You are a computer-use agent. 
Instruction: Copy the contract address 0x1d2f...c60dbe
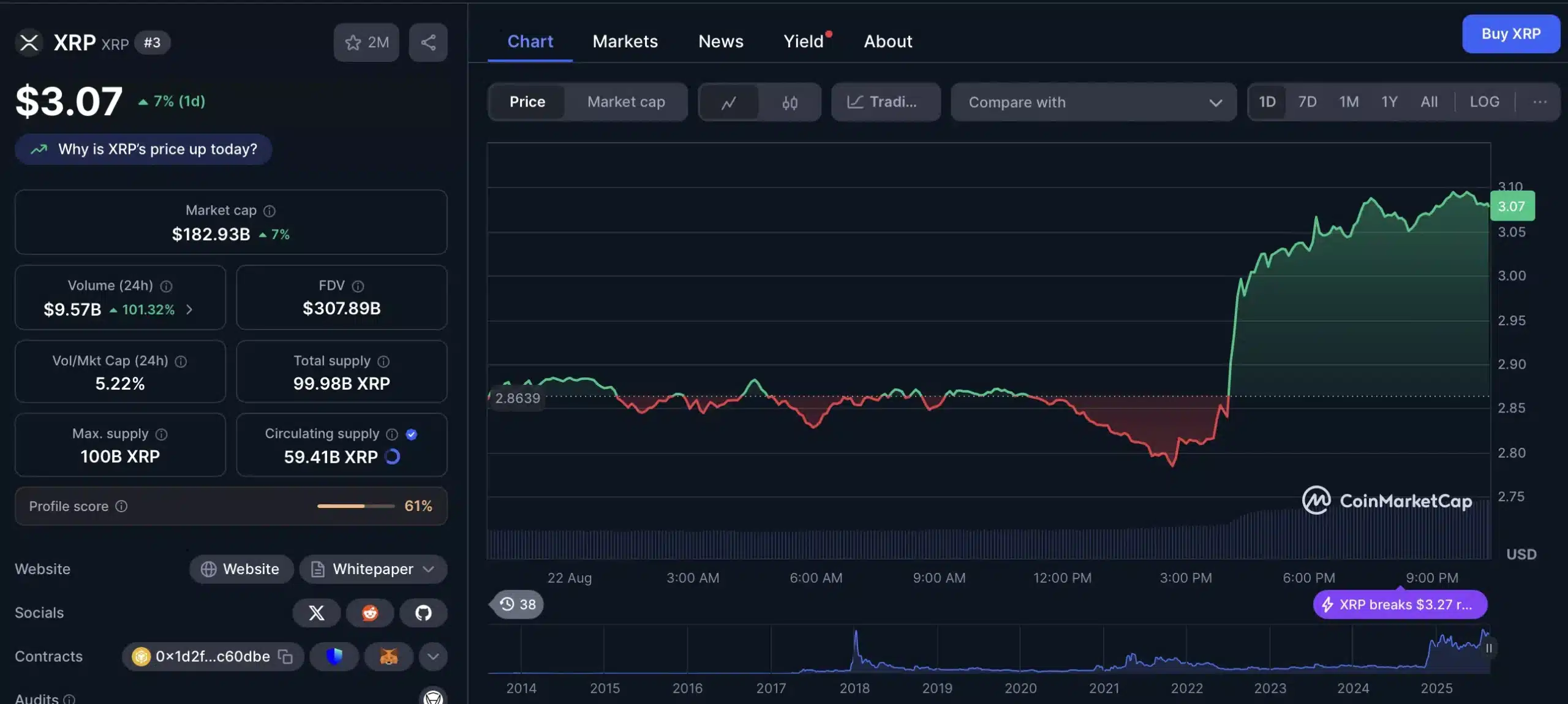click(x=284, y=656)
